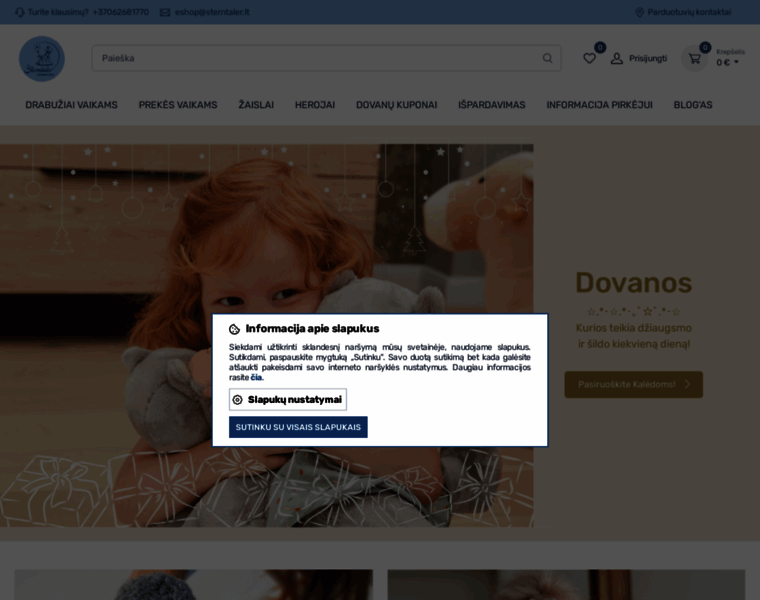The image size is (760, 600).
Task: Click the "čia" link in cookie notice
Action: 256,378
